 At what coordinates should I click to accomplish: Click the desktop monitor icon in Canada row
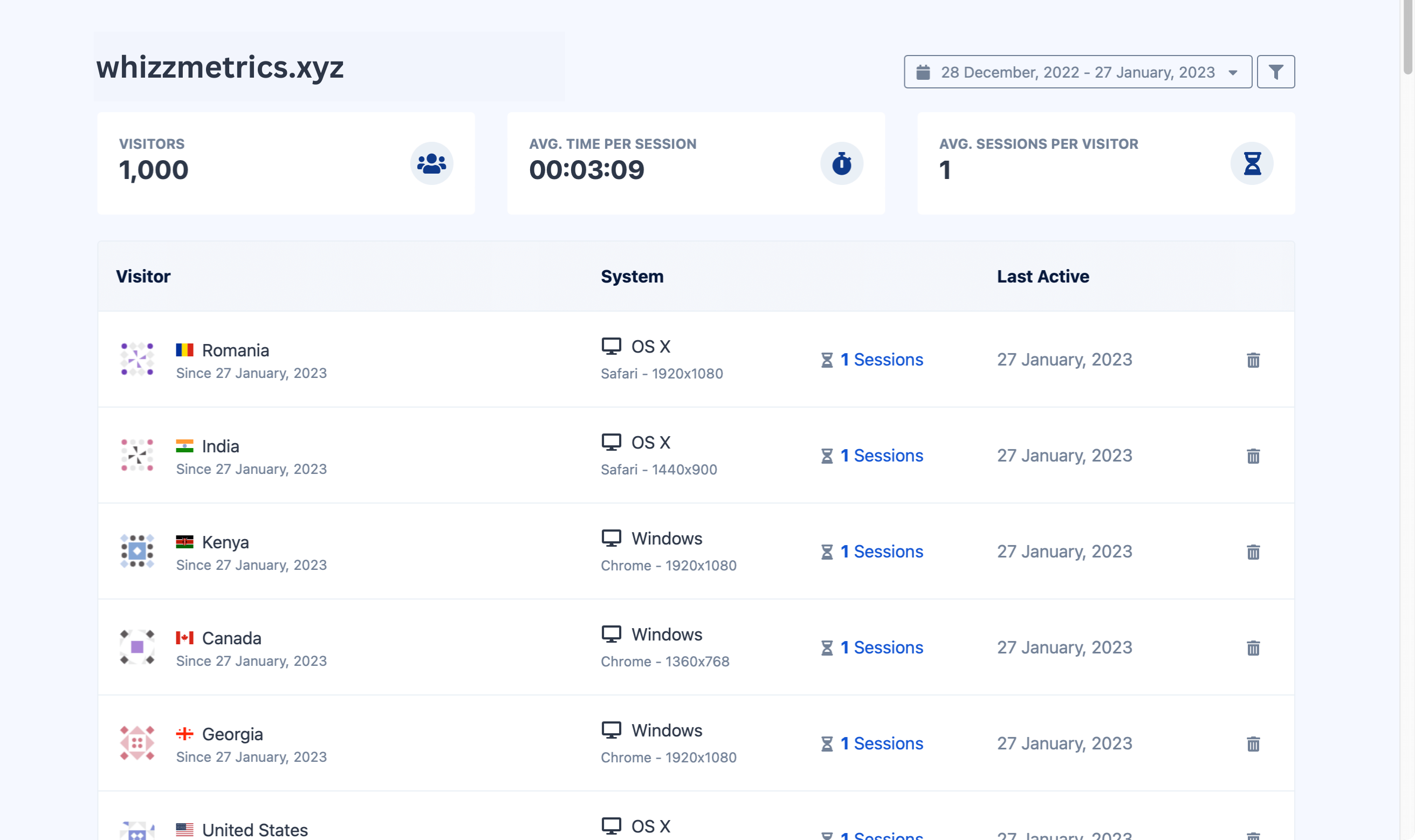tap(612, 634)
